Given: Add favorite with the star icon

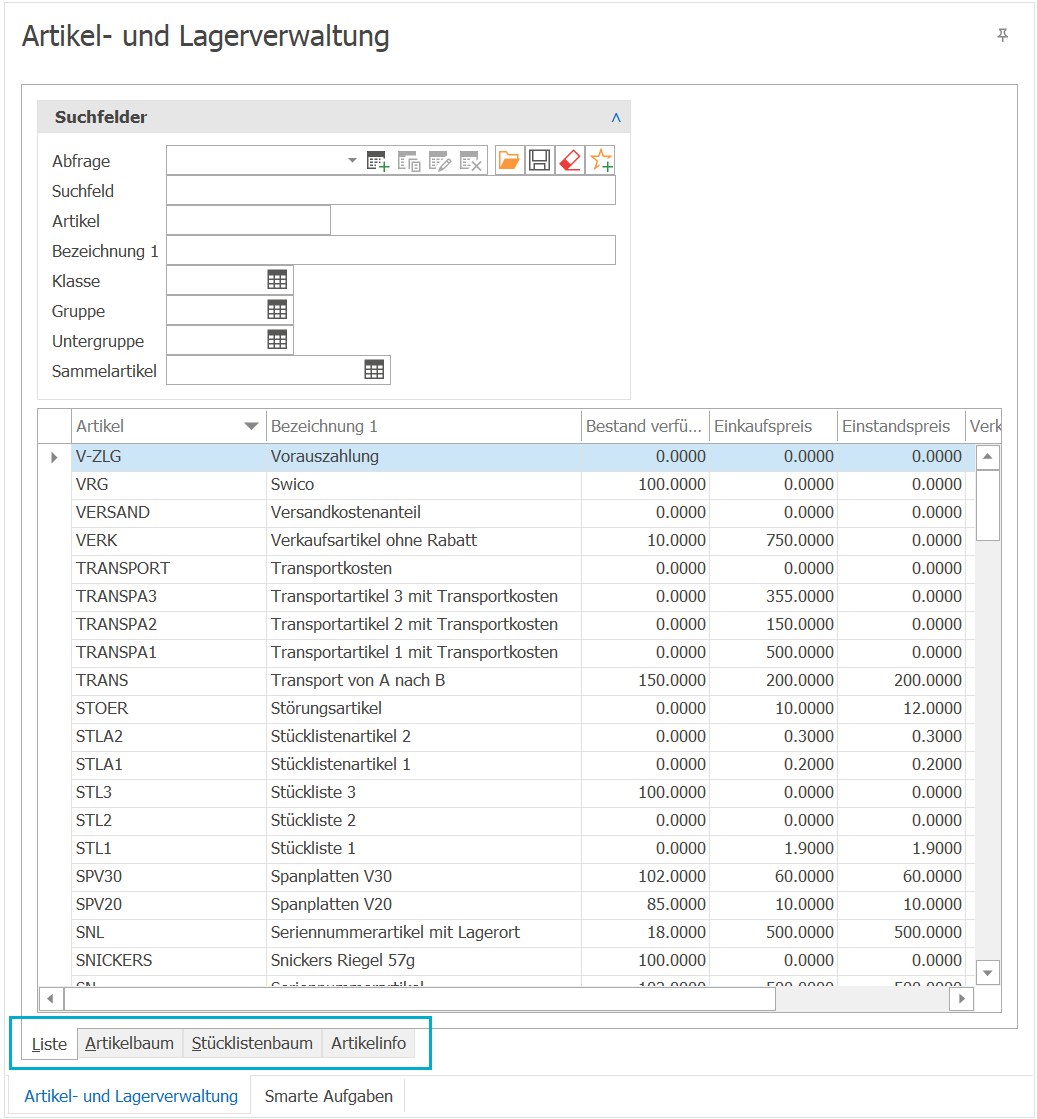Looking at the screenshot, I should (x=601, y=160).
